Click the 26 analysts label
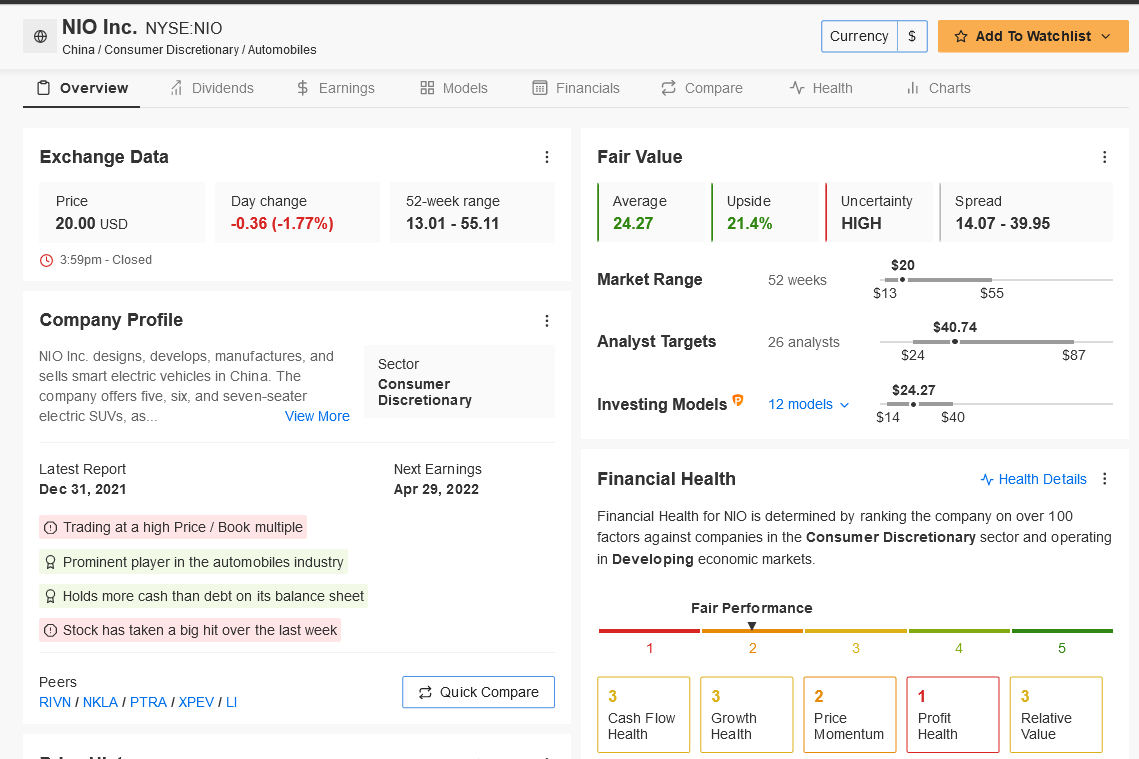 pos(803,342)
